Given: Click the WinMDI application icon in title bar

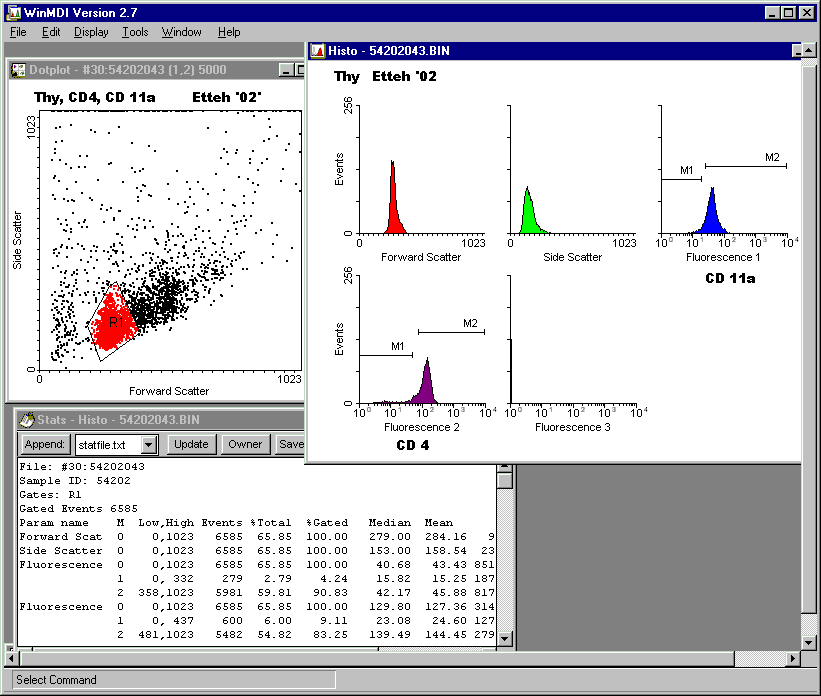Looking at the screenshot, I should pos(12,11).
